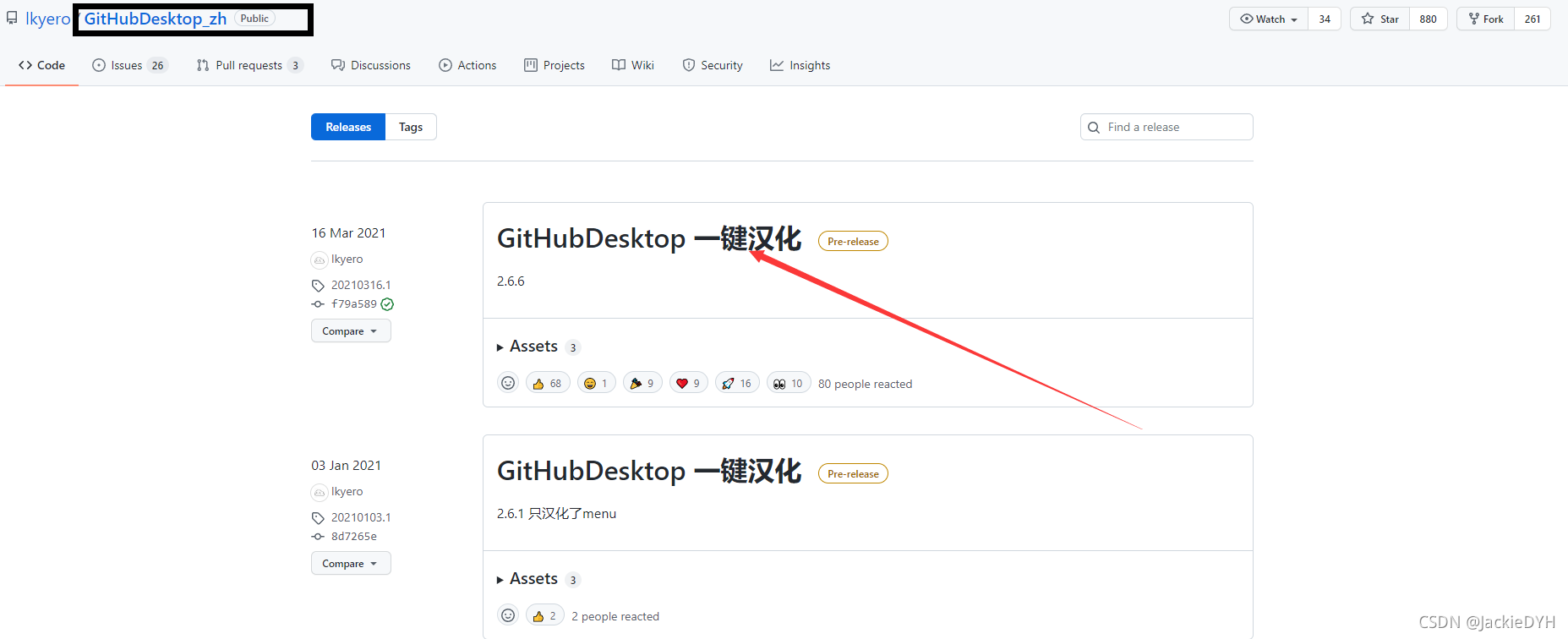Open Compare dropdown for release 20210103.1
This screenshot has height=639, width=1568.
(351, 564)
